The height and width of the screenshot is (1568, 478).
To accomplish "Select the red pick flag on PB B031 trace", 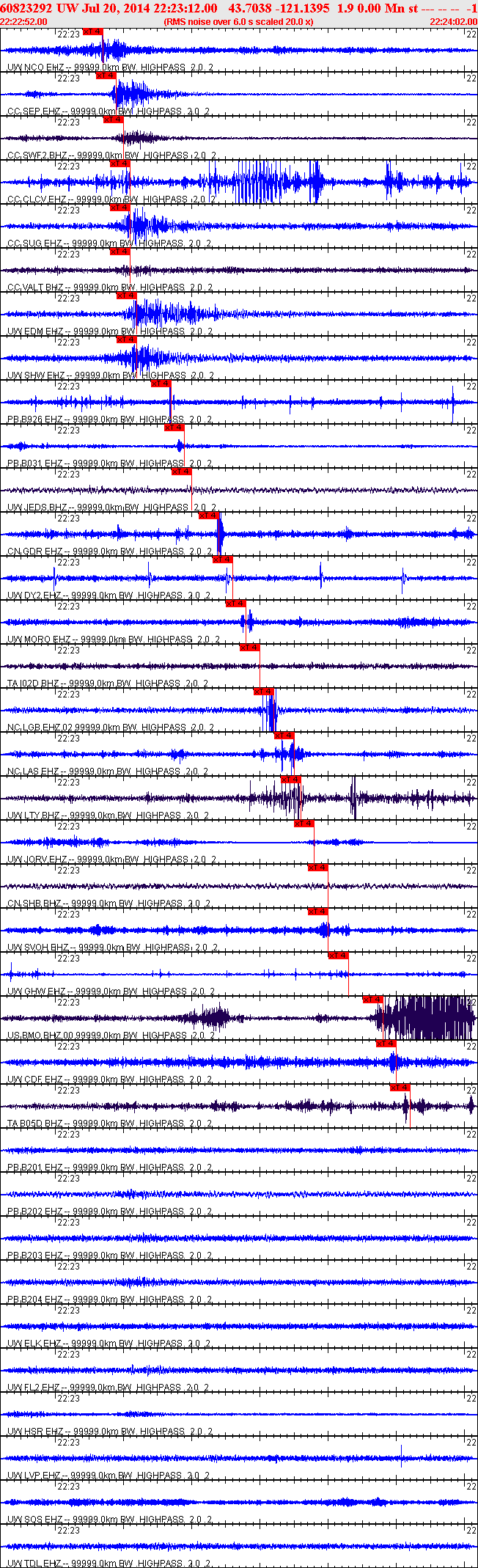I will (174, 428).
